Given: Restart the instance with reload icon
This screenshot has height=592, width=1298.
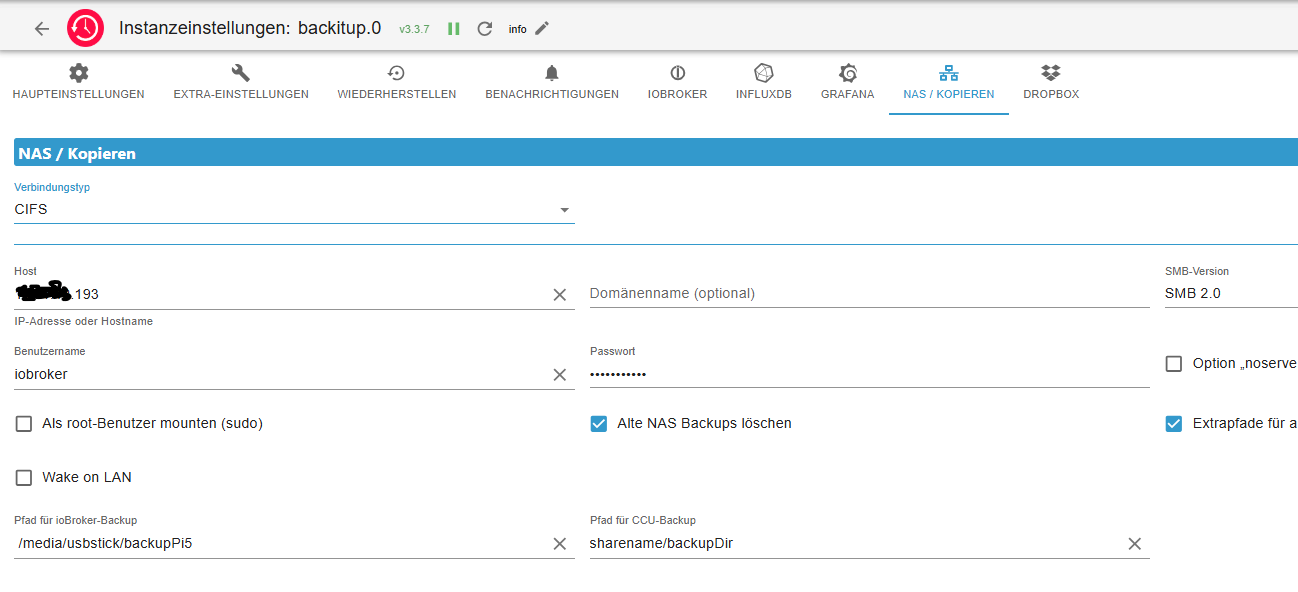Looking at the screenshot, I should tap(485, 29).
